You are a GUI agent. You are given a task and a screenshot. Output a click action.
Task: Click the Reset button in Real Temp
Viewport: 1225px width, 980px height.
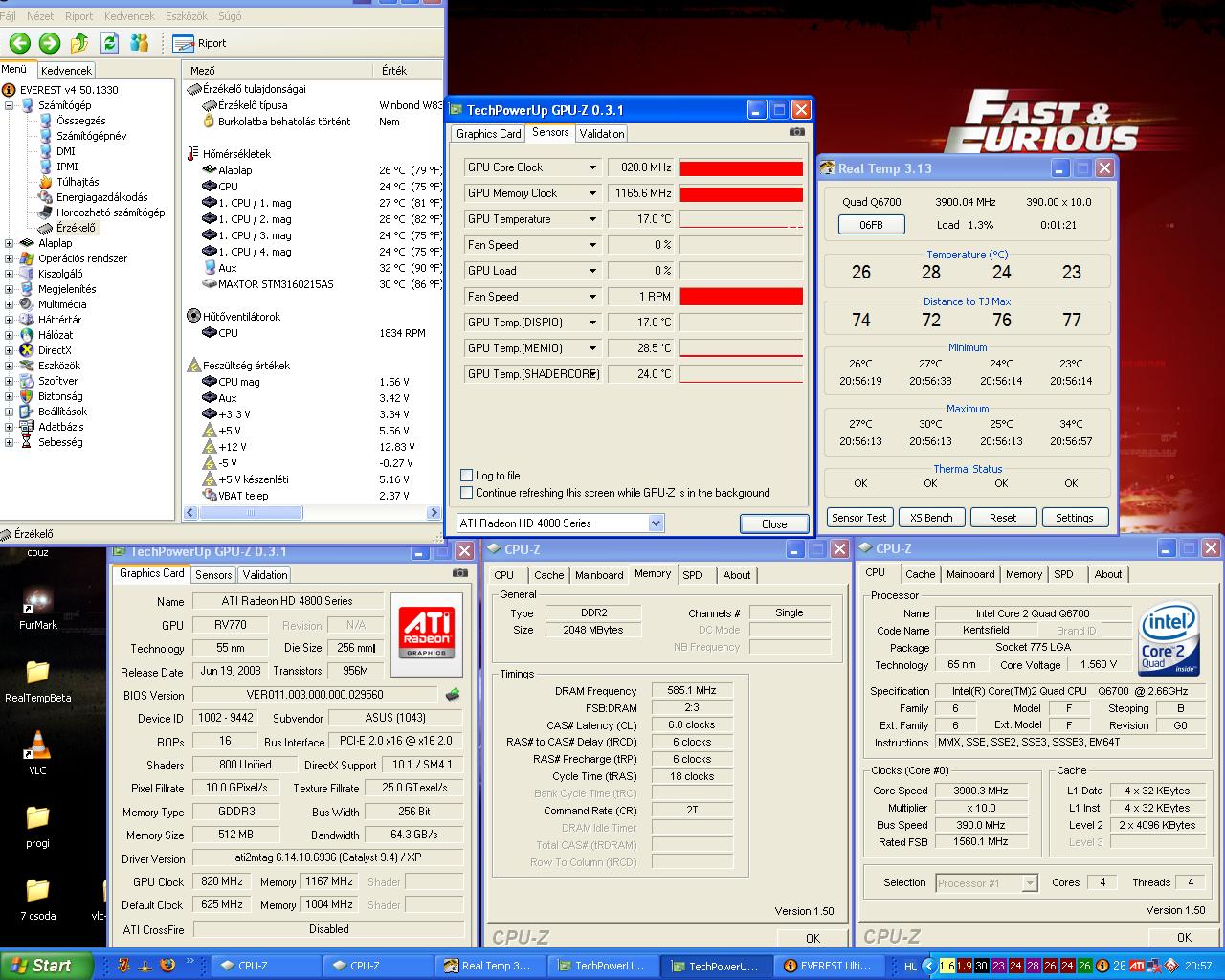(x=1003, y=518)
